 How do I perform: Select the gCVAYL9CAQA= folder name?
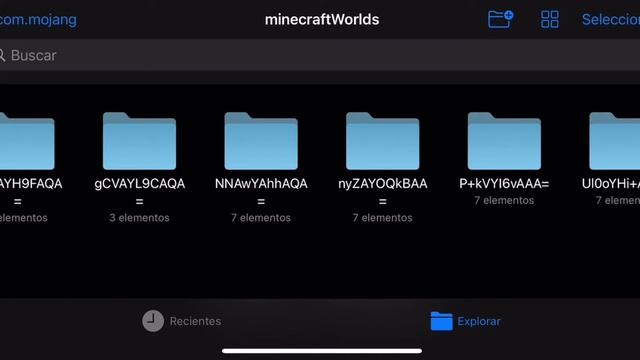(x=140, y=192)
